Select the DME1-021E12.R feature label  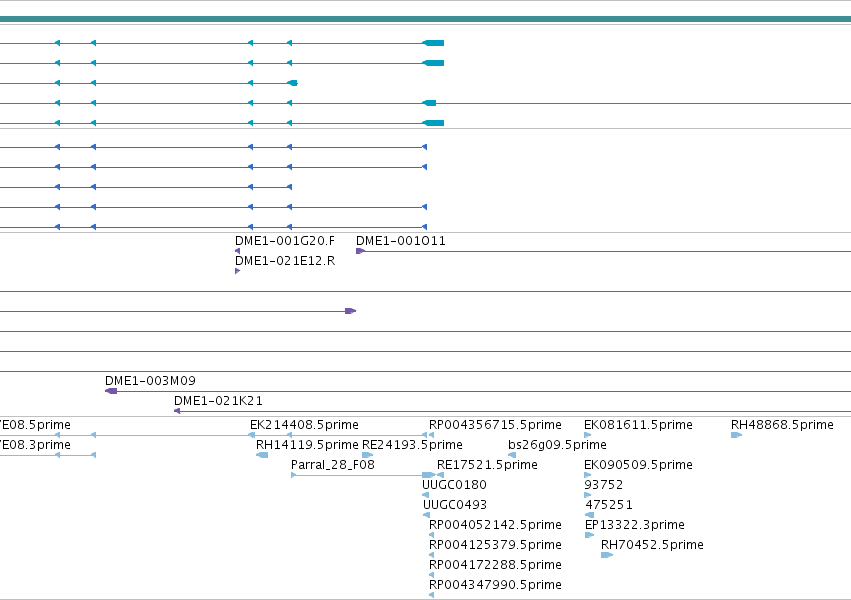[285, 261]
